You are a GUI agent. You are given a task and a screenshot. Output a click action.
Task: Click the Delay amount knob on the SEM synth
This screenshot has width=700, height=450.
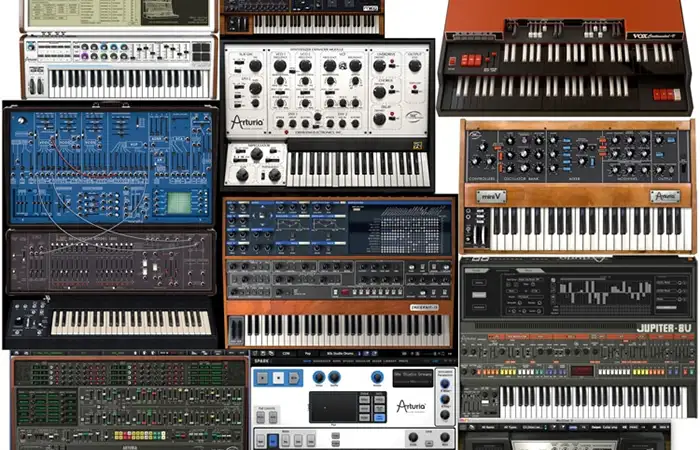tap(379, 119)
